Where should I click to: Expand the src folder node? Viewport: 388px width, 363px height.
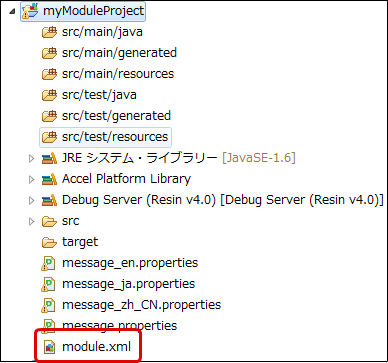pos(32,221)
